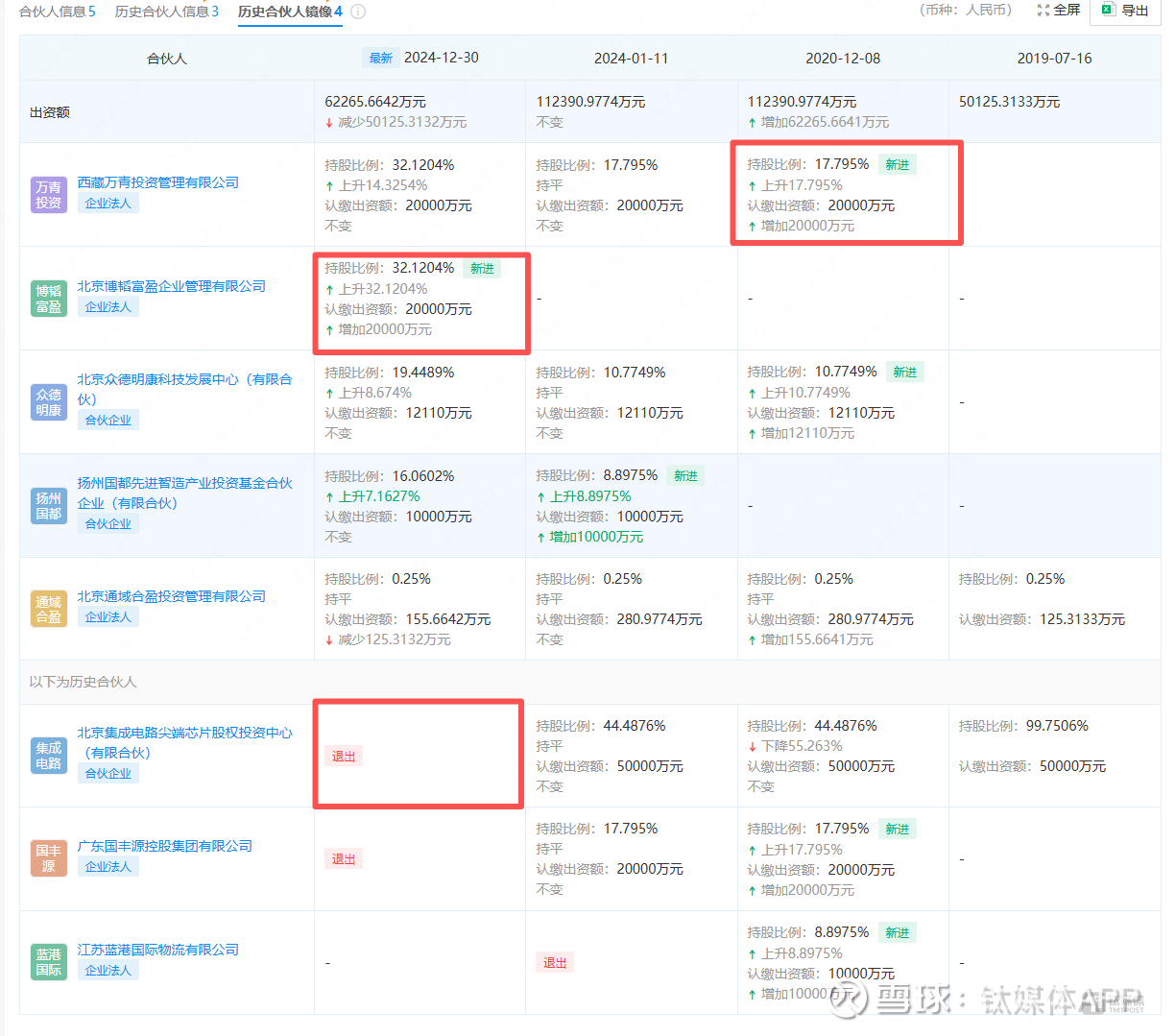Click the 2020-12-08 column header

(x=843, y=59)
